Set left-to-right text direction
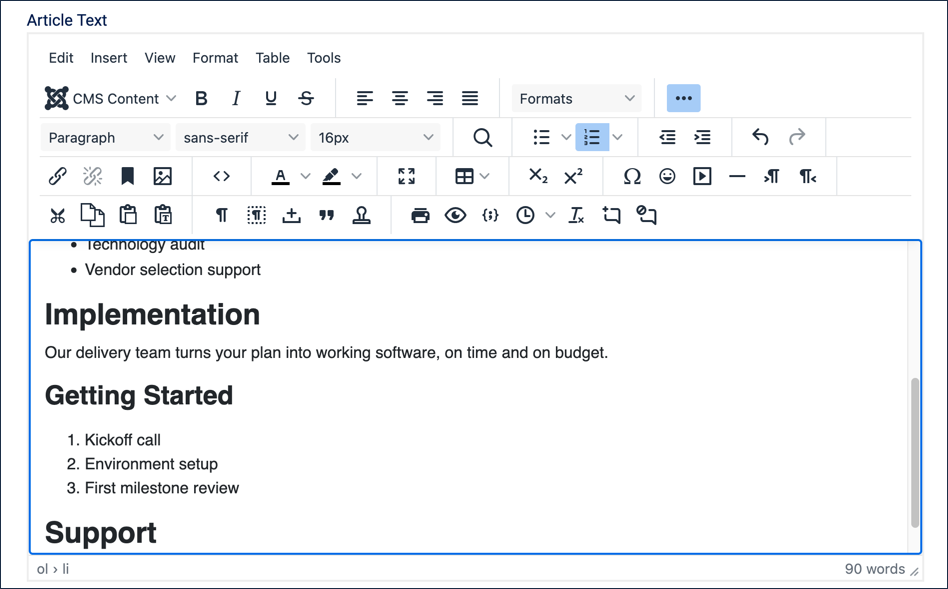The image size is (948, 589). point(772,176)
